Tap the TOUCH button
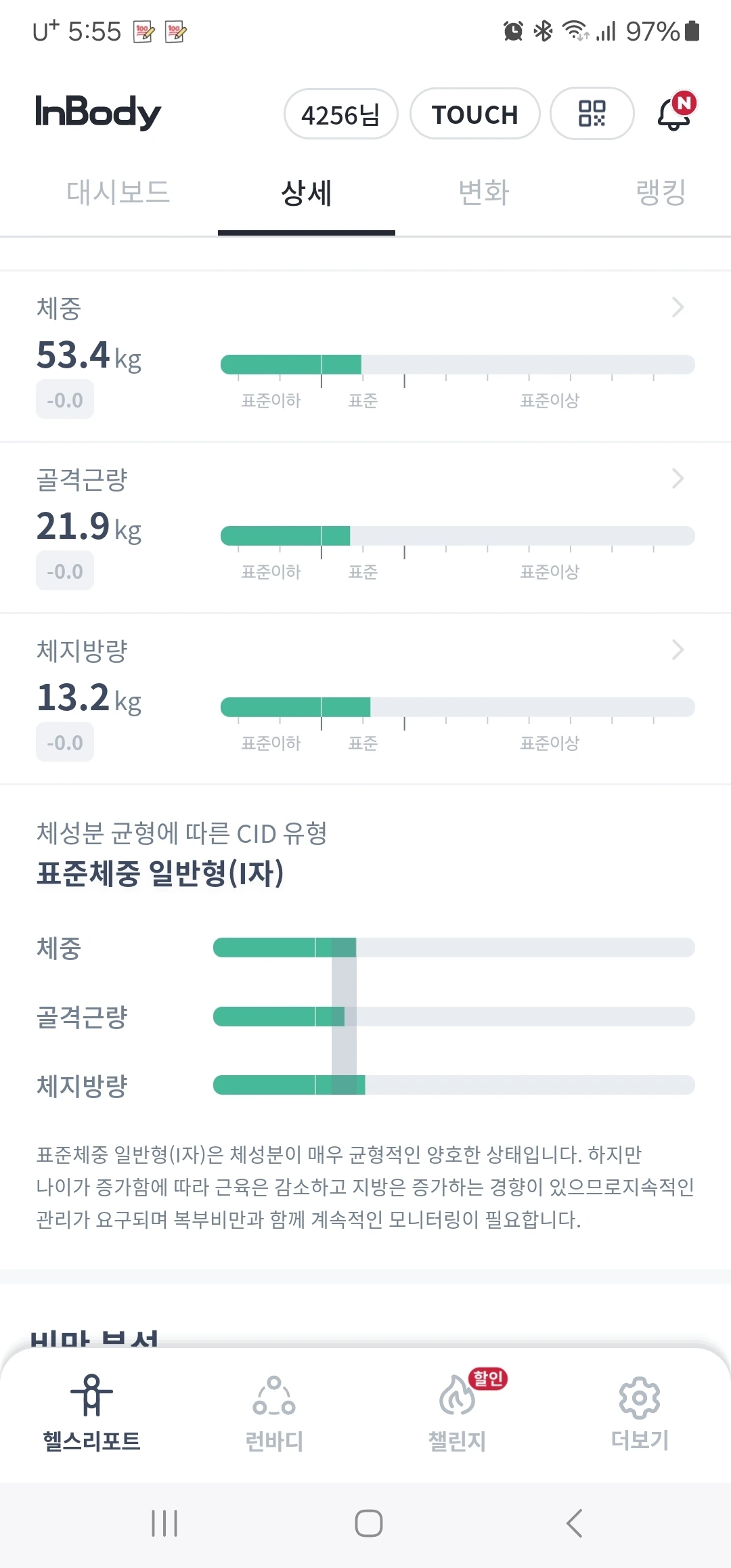 coord(474,114)
